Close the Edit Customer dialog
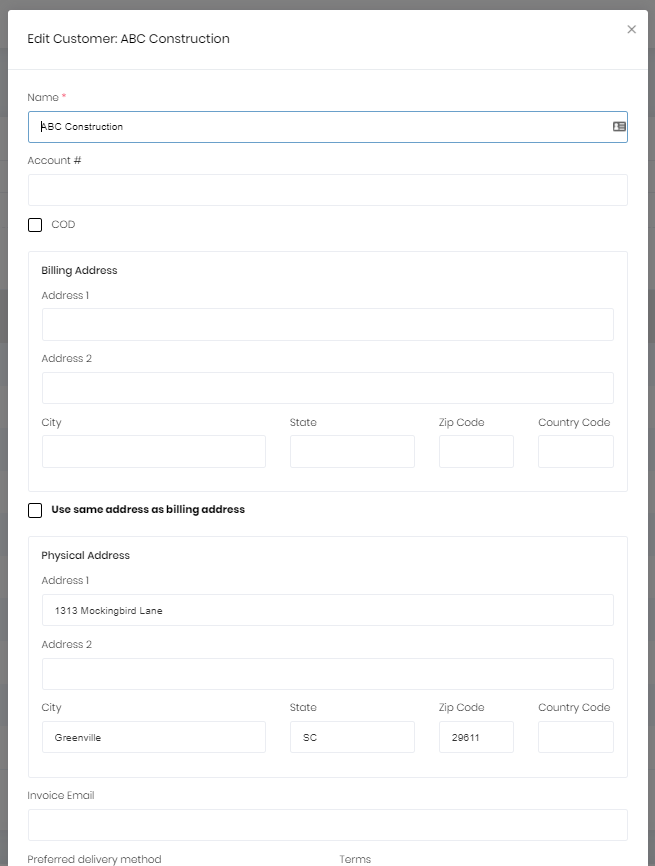Image resolution: width=655 pixels, height=866 pixels. click(x=631, y=30)
